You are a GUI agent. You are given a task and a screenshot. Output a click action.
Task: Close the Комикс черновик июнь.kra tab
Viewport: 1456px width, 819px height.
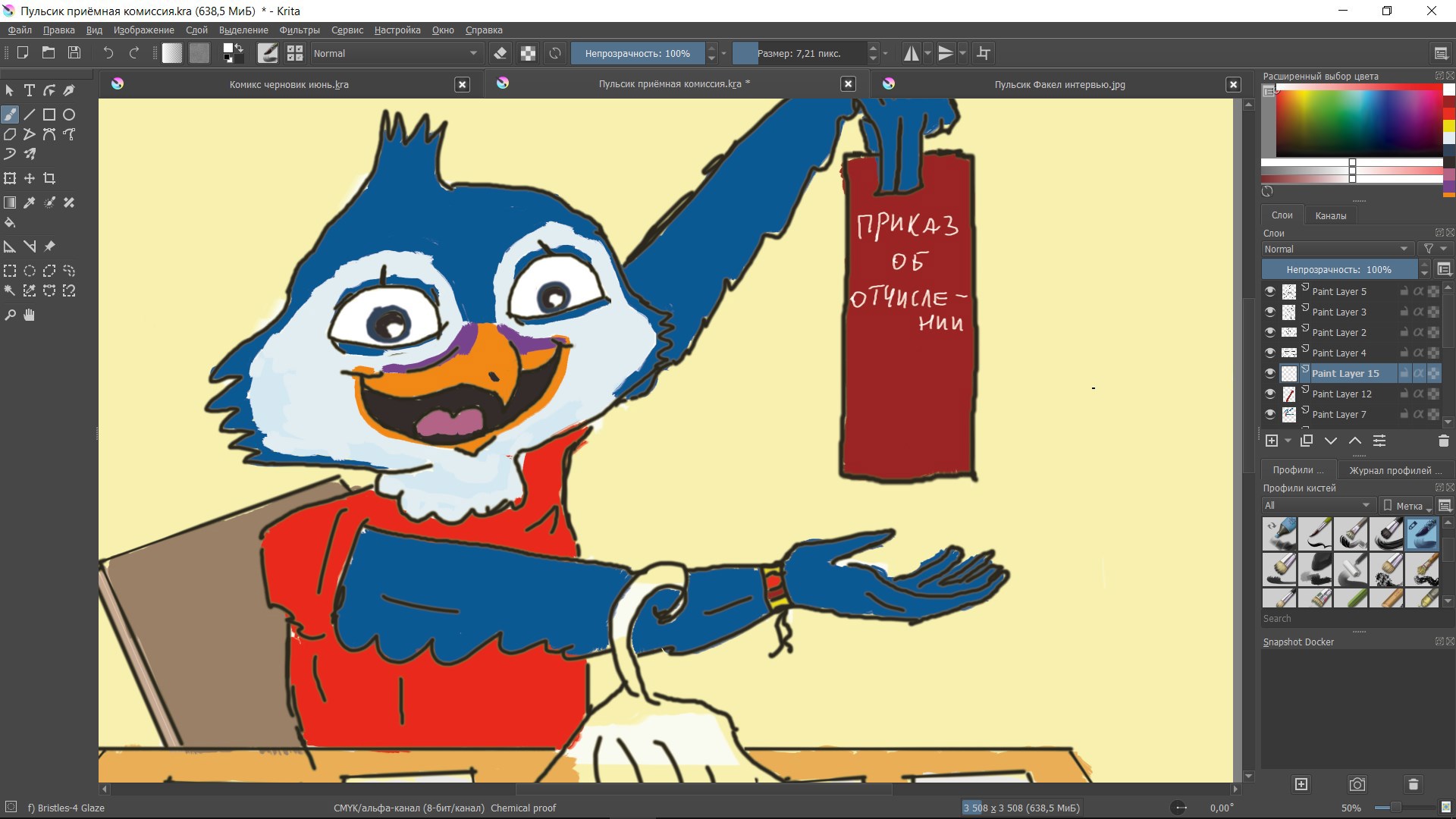(x=462, y=84)
